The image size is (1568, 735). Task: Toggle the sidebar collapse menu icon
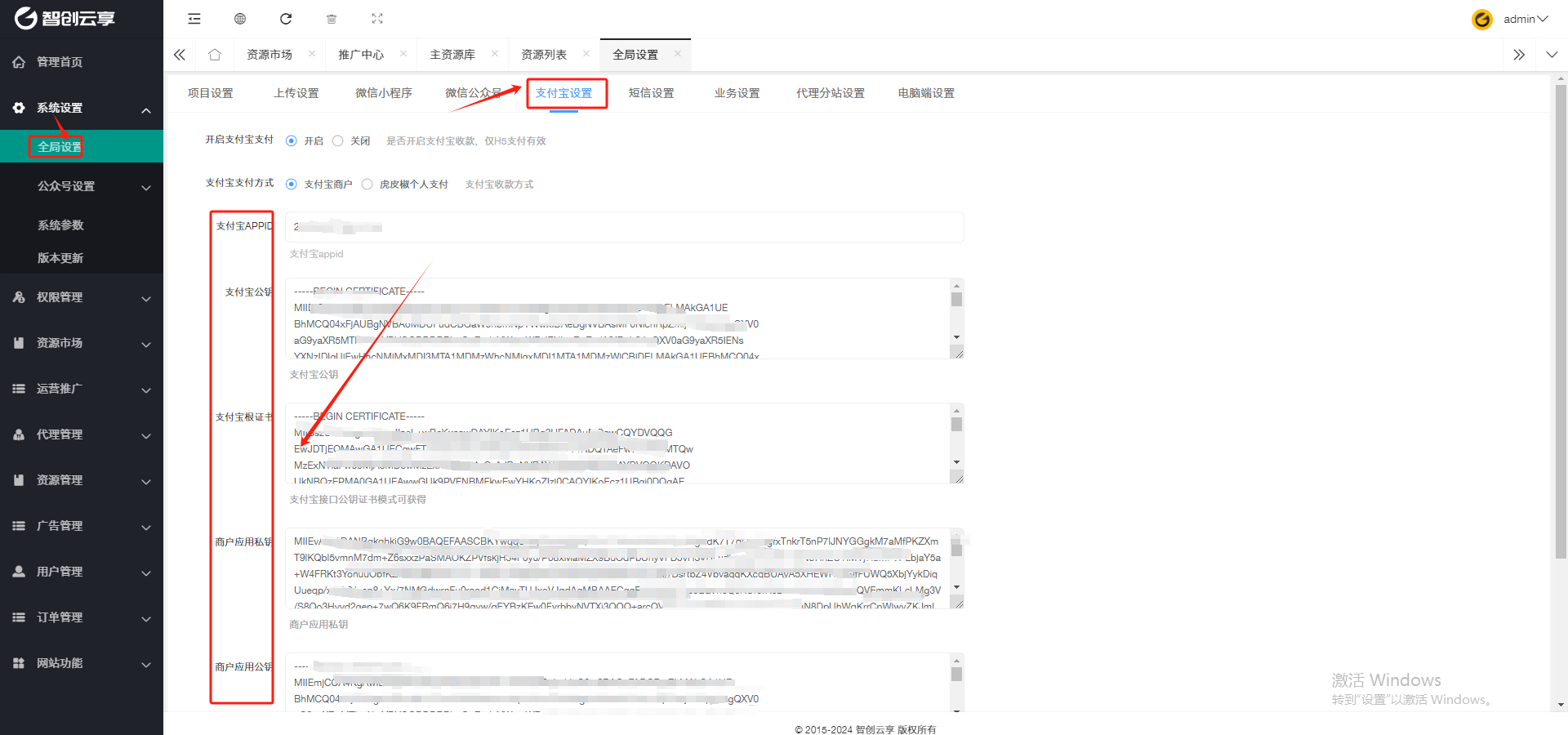click(194, 19)
